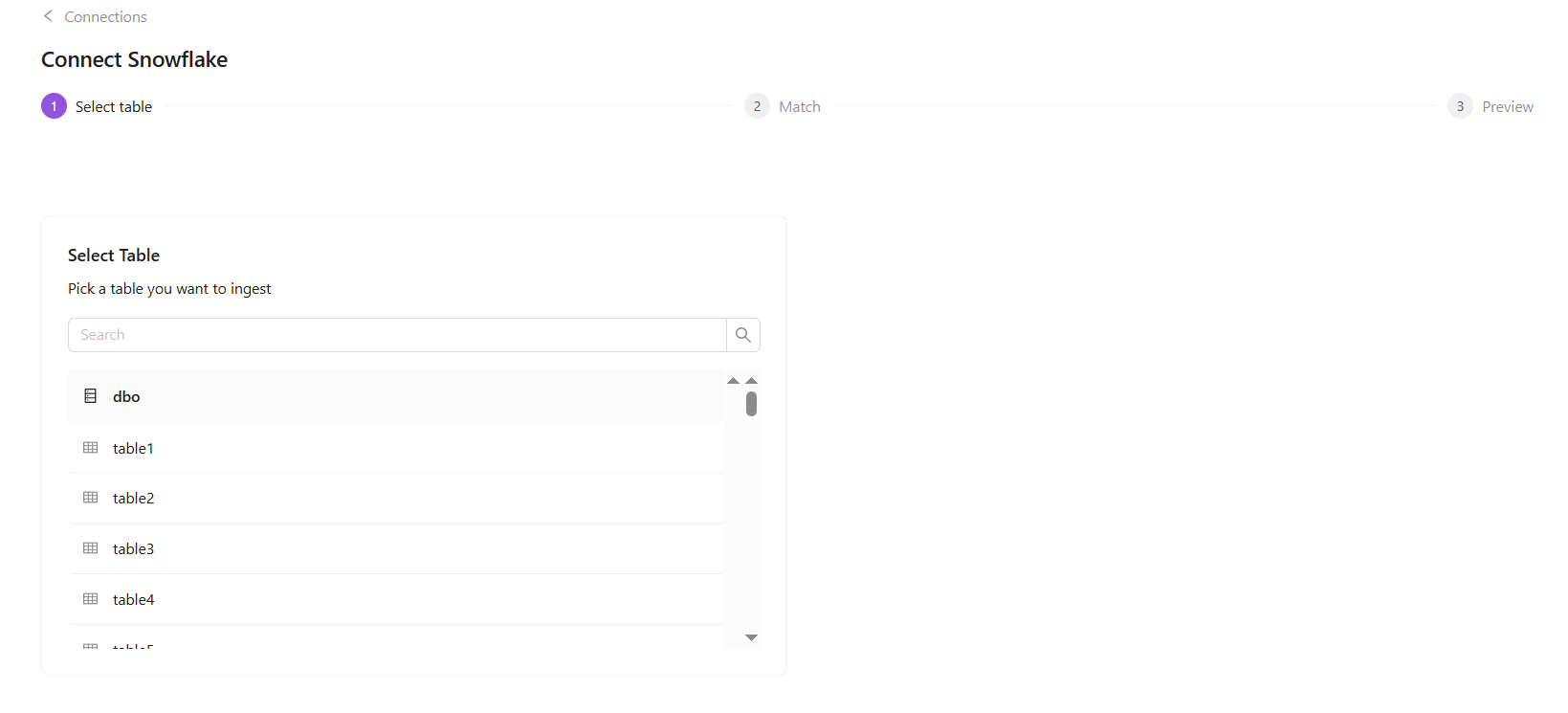This screenshot has width=1568, height=713.
Task: Collapse the dbo schema group
Action: (126, 396)
